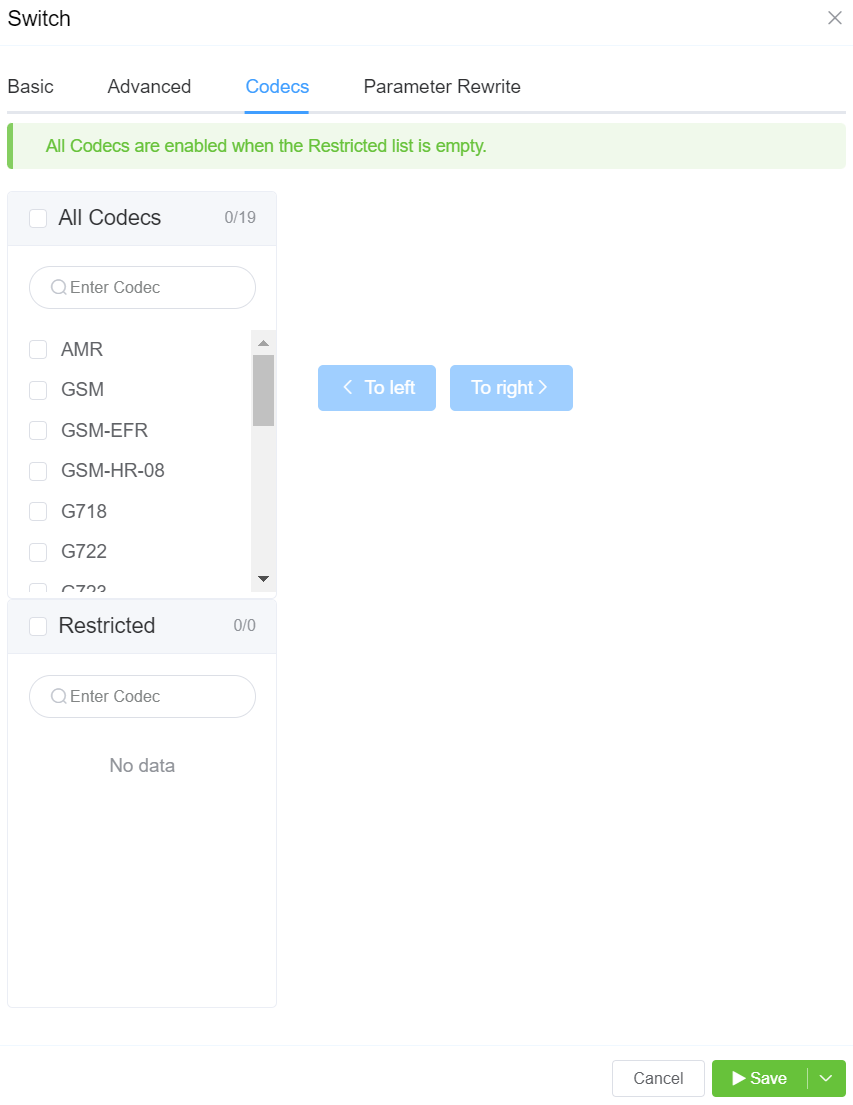Screen dimensions: 853x1105
Task: Check the GSM-EFR codec checkbox
Action: (x=38, y=431)
